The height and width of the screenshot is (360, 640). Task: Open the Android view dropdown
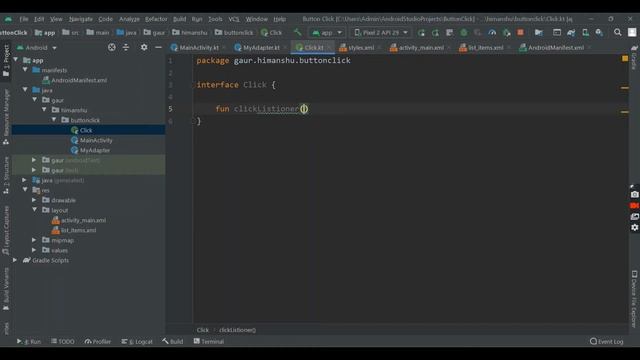(37, 48)
